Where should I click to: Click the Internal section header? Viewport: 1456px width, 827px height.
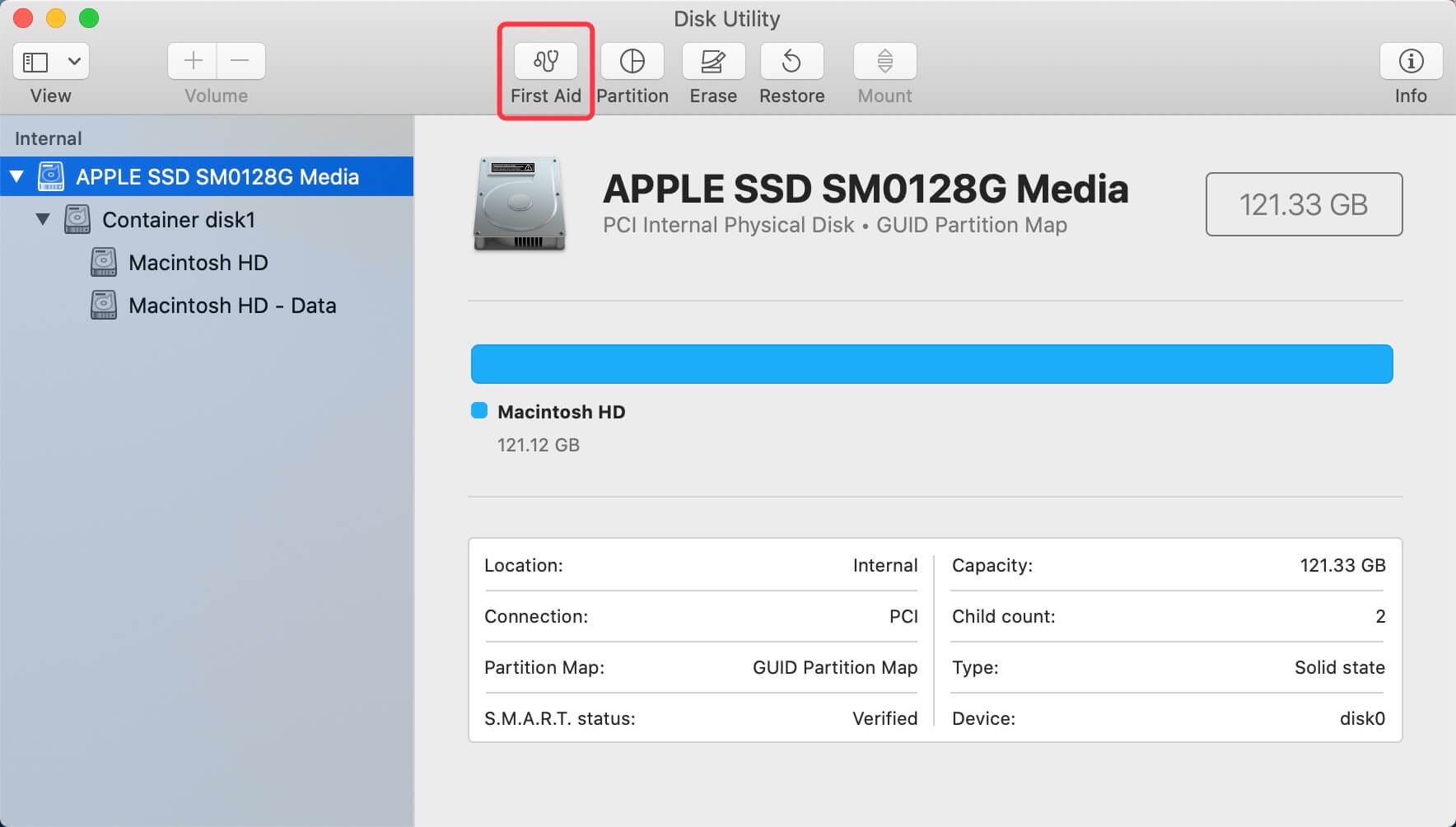point(48,138)
